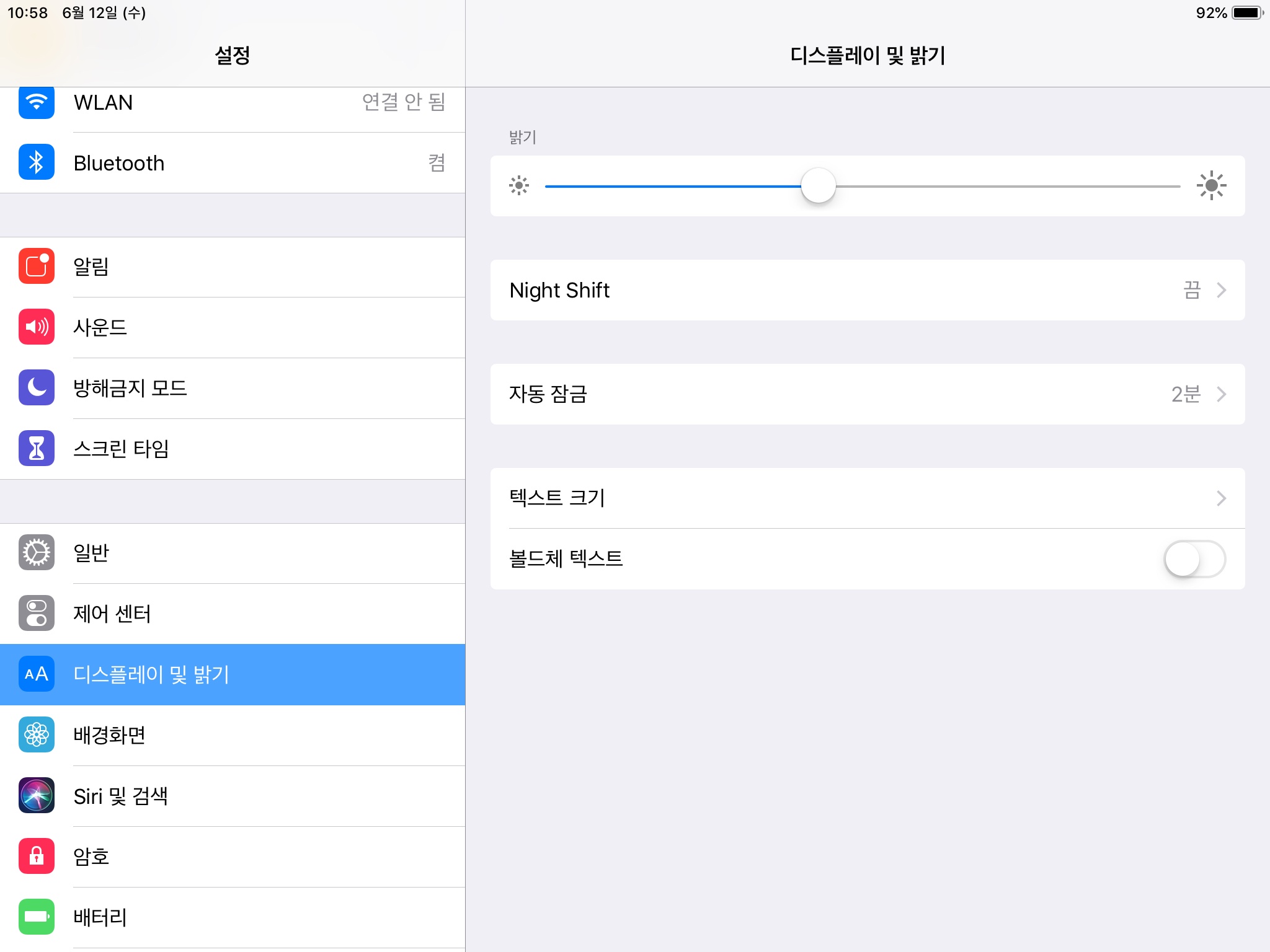Tap the Bluetooth icon
The image size is (1270, 952).
click(x=37, y=162)
